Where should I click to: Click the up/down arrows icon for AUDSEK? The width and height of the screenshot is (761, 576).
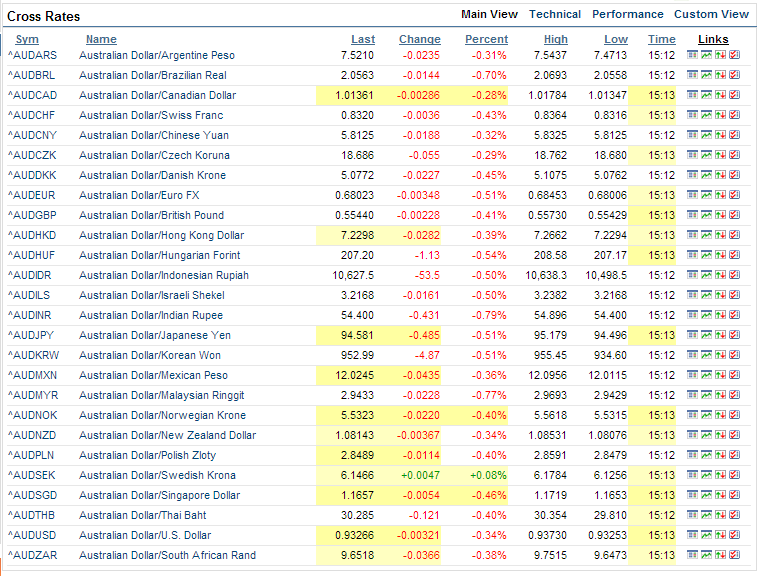(720, 475)
